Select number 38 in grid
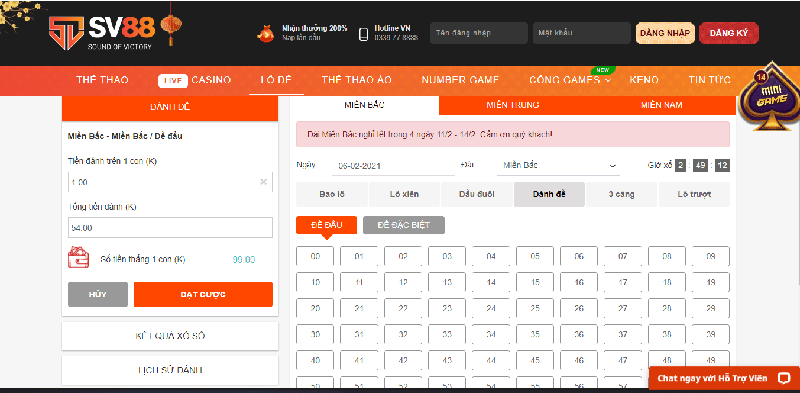Viewport: 800px width, 393px height. click(667, 334)
